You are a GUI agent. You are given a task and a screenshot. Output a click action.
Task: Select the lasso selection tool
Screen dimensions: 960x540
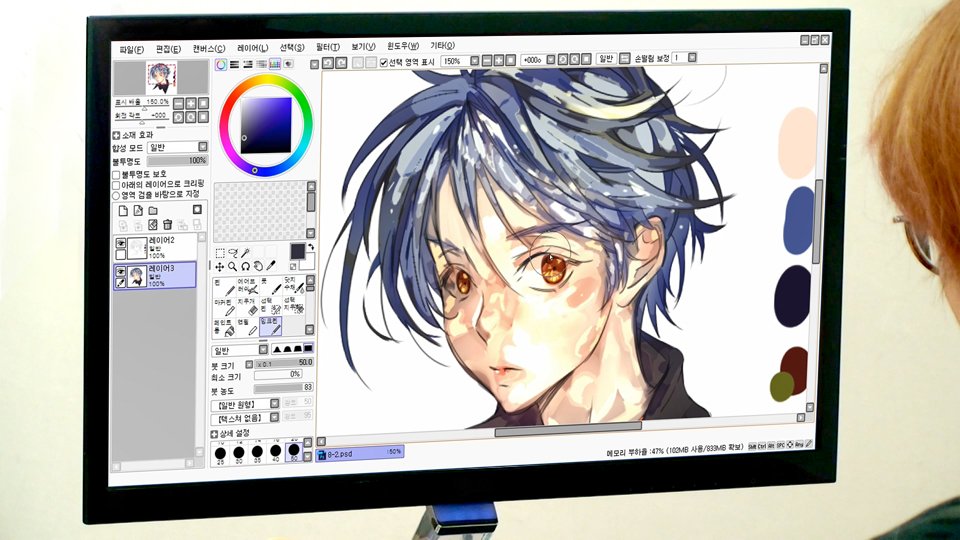pos(233,253)
